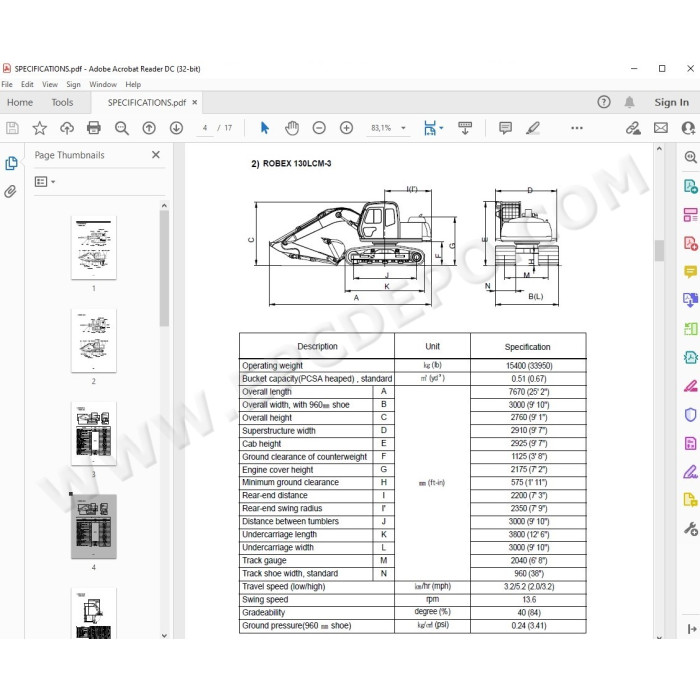Open the notifications bell
The image size is (700, 700).
(629, 102)
